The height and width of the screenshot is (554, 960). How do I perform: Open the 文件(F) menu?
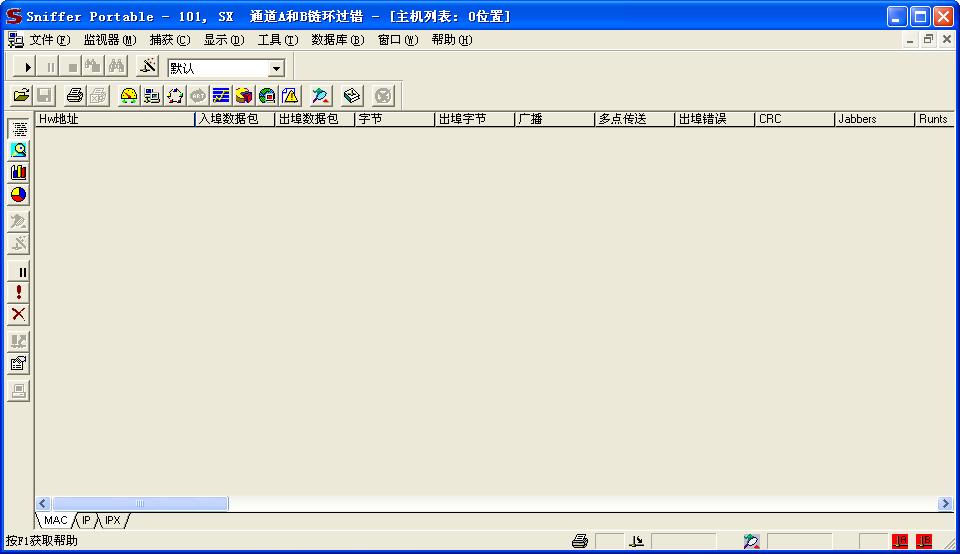click(x=50, y=40)
